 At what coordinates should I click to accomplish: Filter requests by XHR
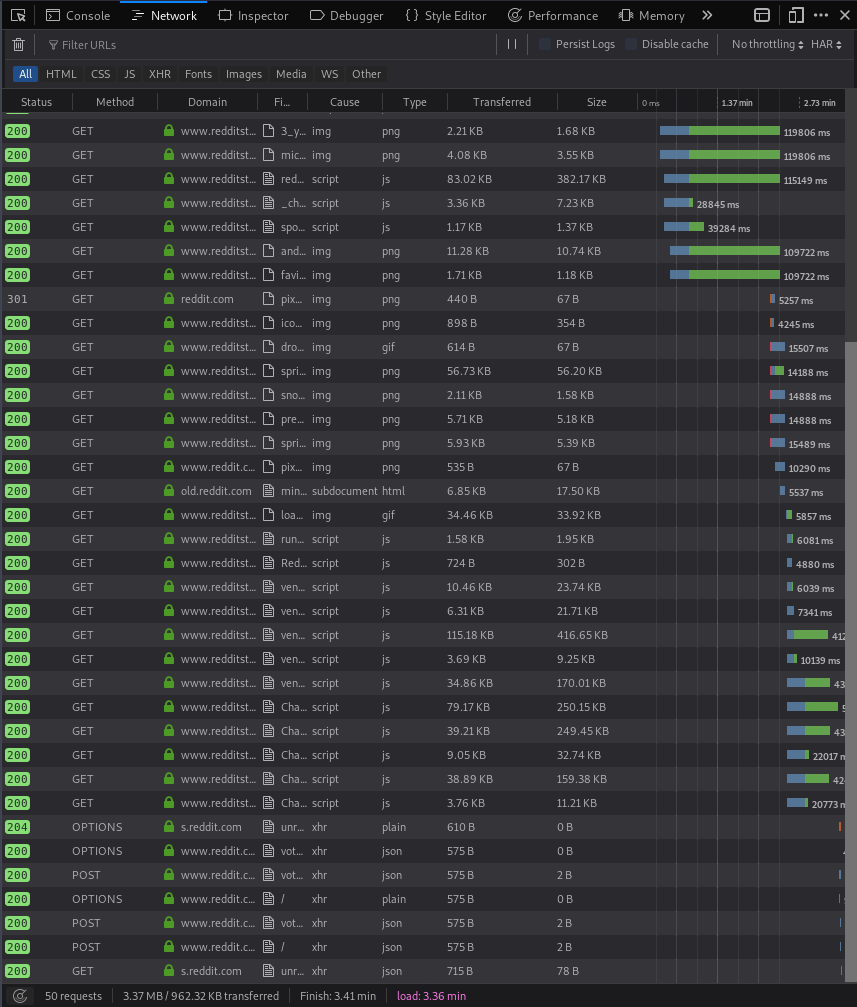tap(160, 74)
